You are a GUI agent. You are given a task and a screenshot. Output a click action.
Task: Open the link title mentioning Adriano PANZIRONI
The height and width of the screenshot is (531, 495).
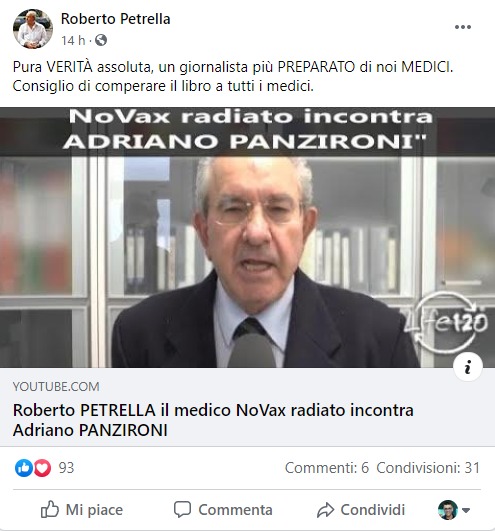[213, 420]
